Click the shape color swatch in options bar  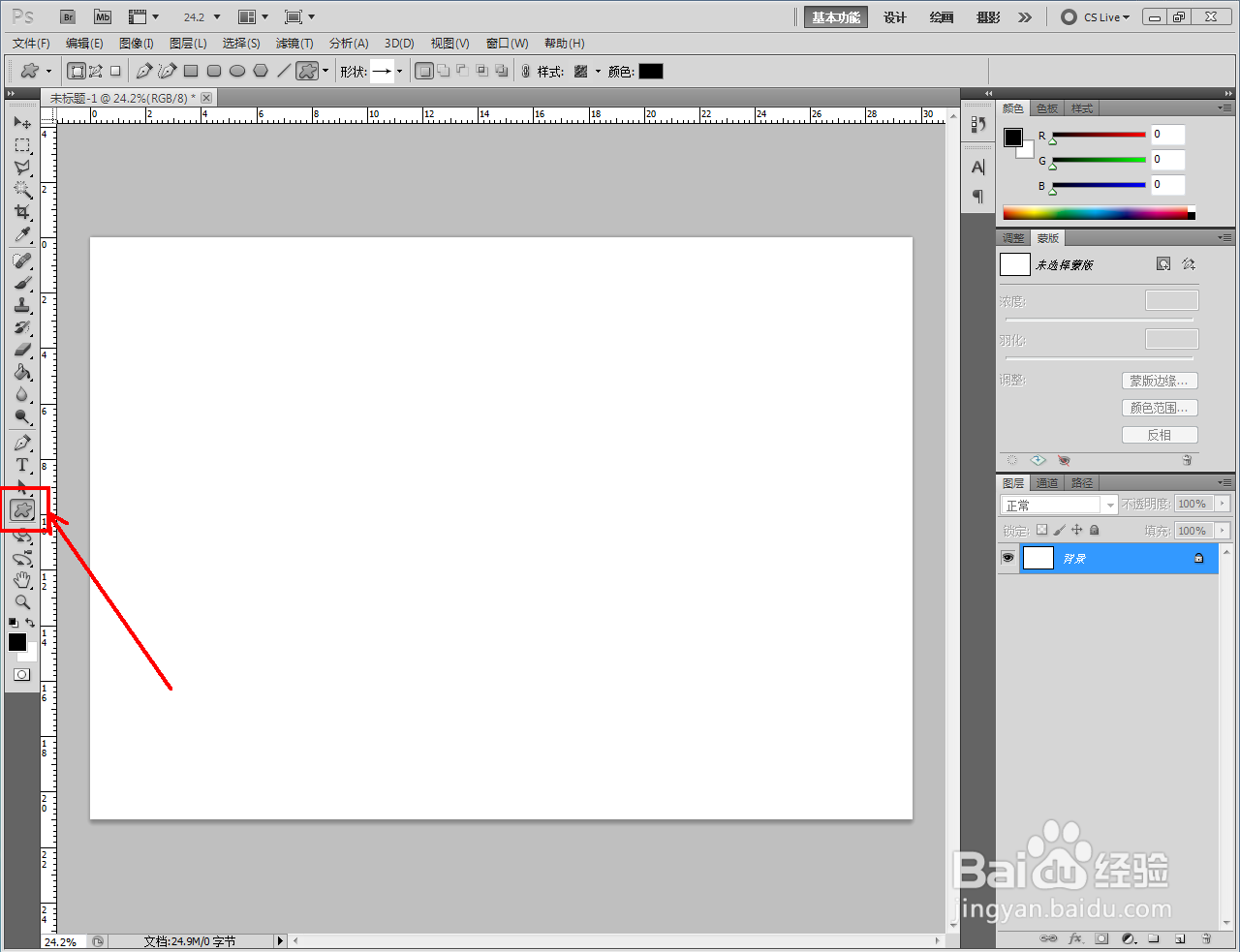(x=651, y=71)
